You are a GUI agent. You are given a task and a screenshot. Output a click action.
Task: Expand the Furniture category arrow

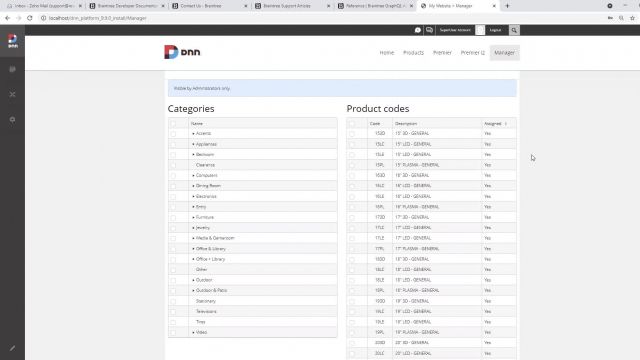click(193, 217)
